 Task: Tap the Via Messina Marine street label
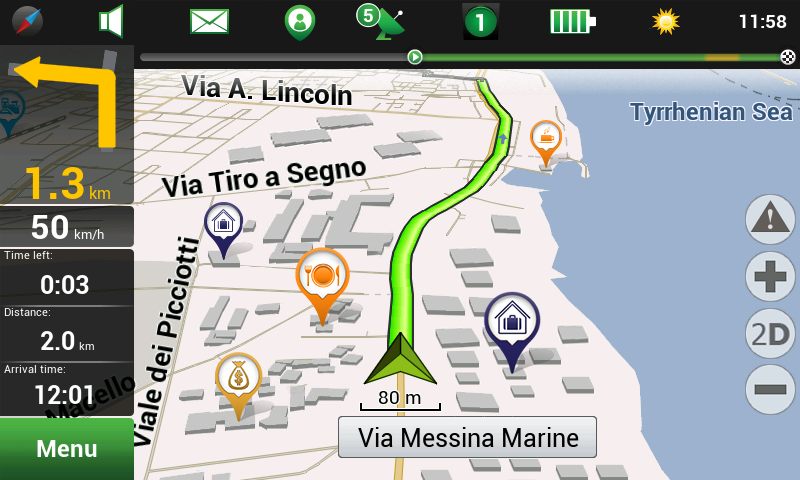click(x=467, y=437)
